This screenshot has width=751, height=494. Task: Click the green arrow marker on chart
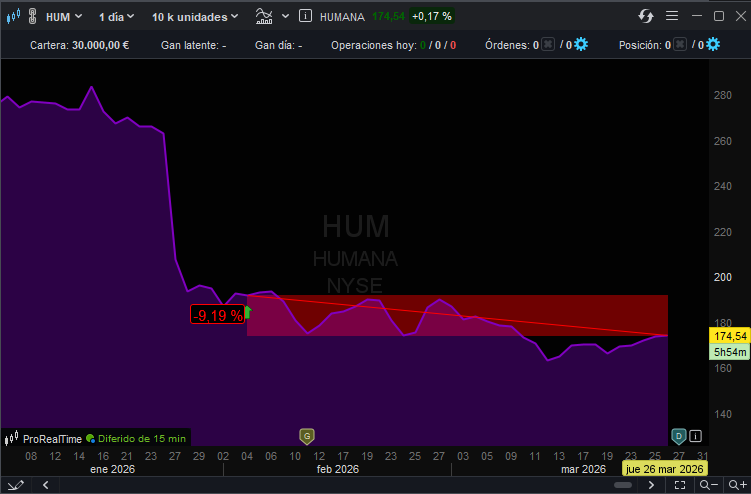248,312
